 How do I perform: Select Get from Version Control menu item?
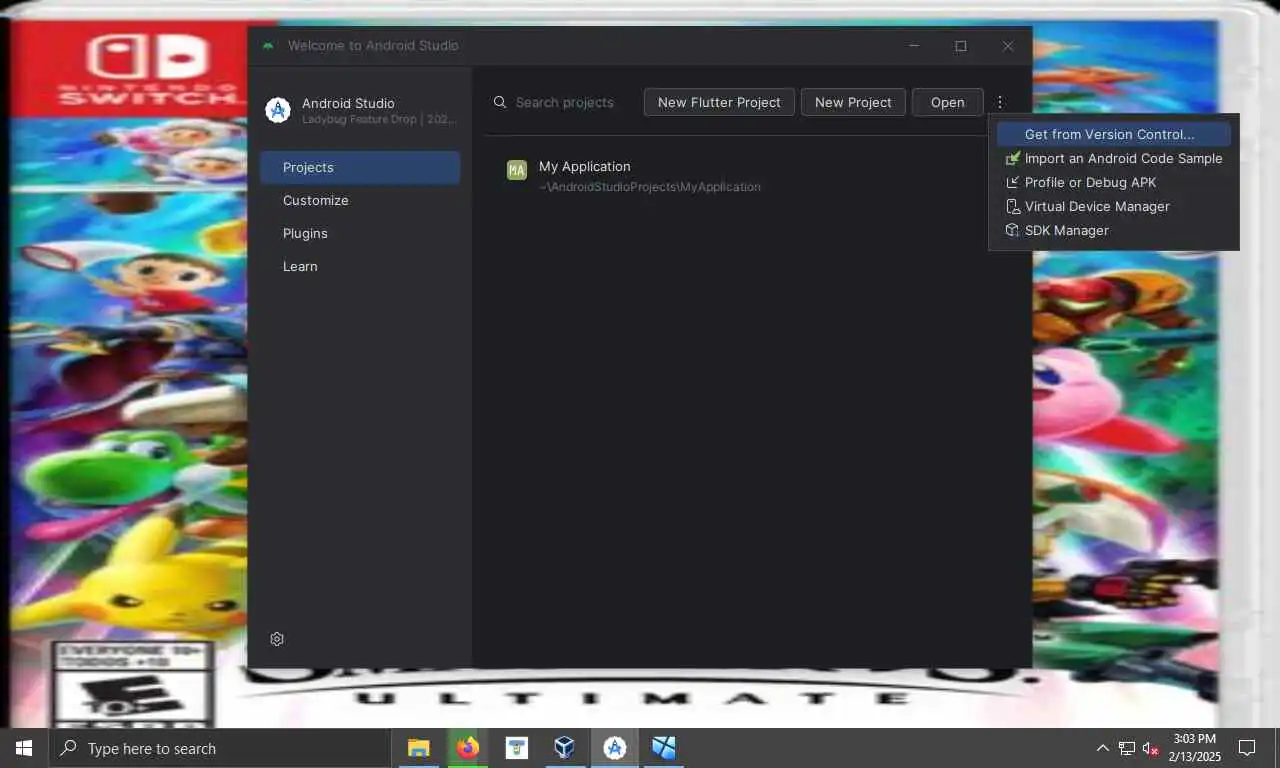point(1114,134)
